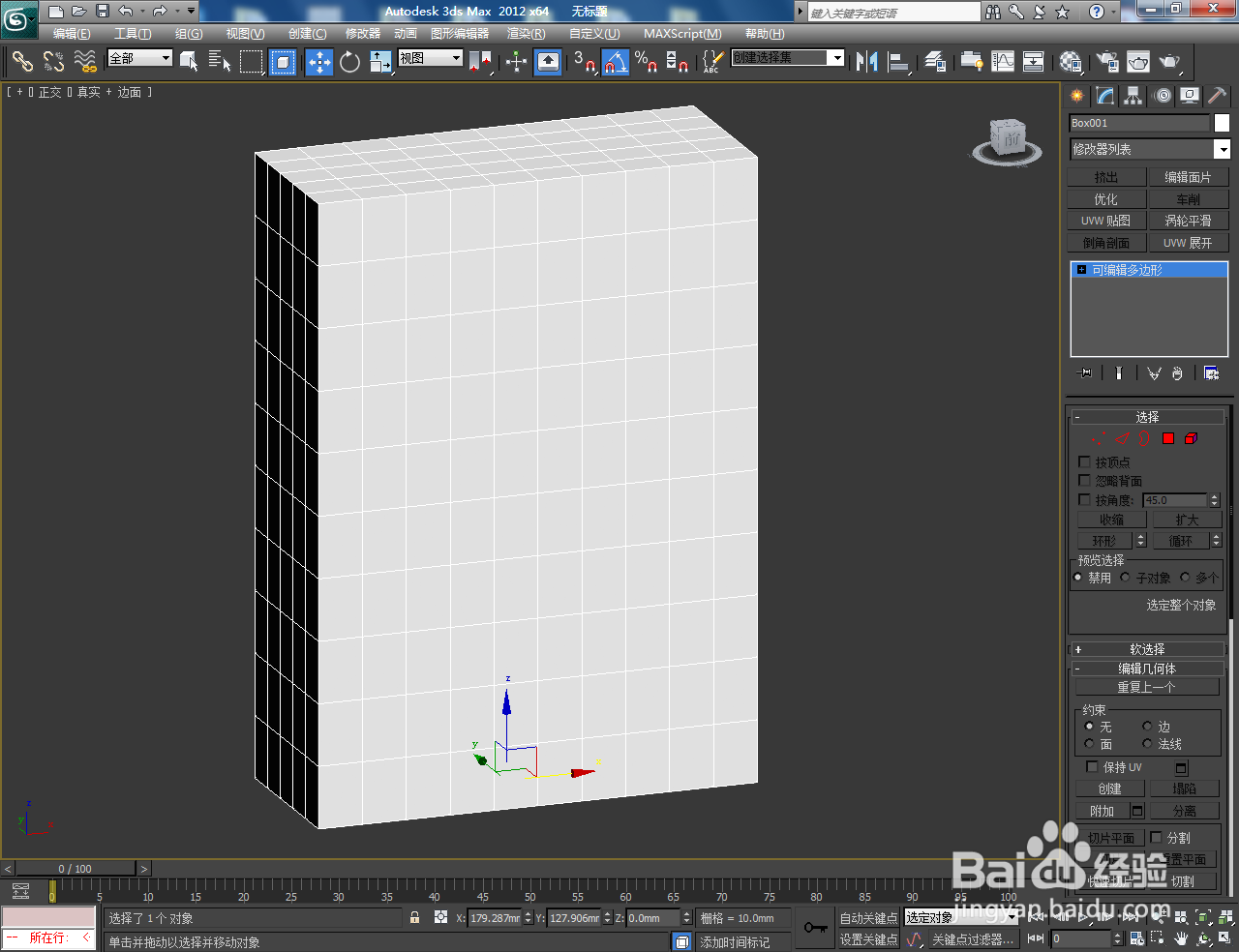Toggle the Angle Snap icon
Viewport: 1239px width, 952px height.
click(x=616, y=62)
